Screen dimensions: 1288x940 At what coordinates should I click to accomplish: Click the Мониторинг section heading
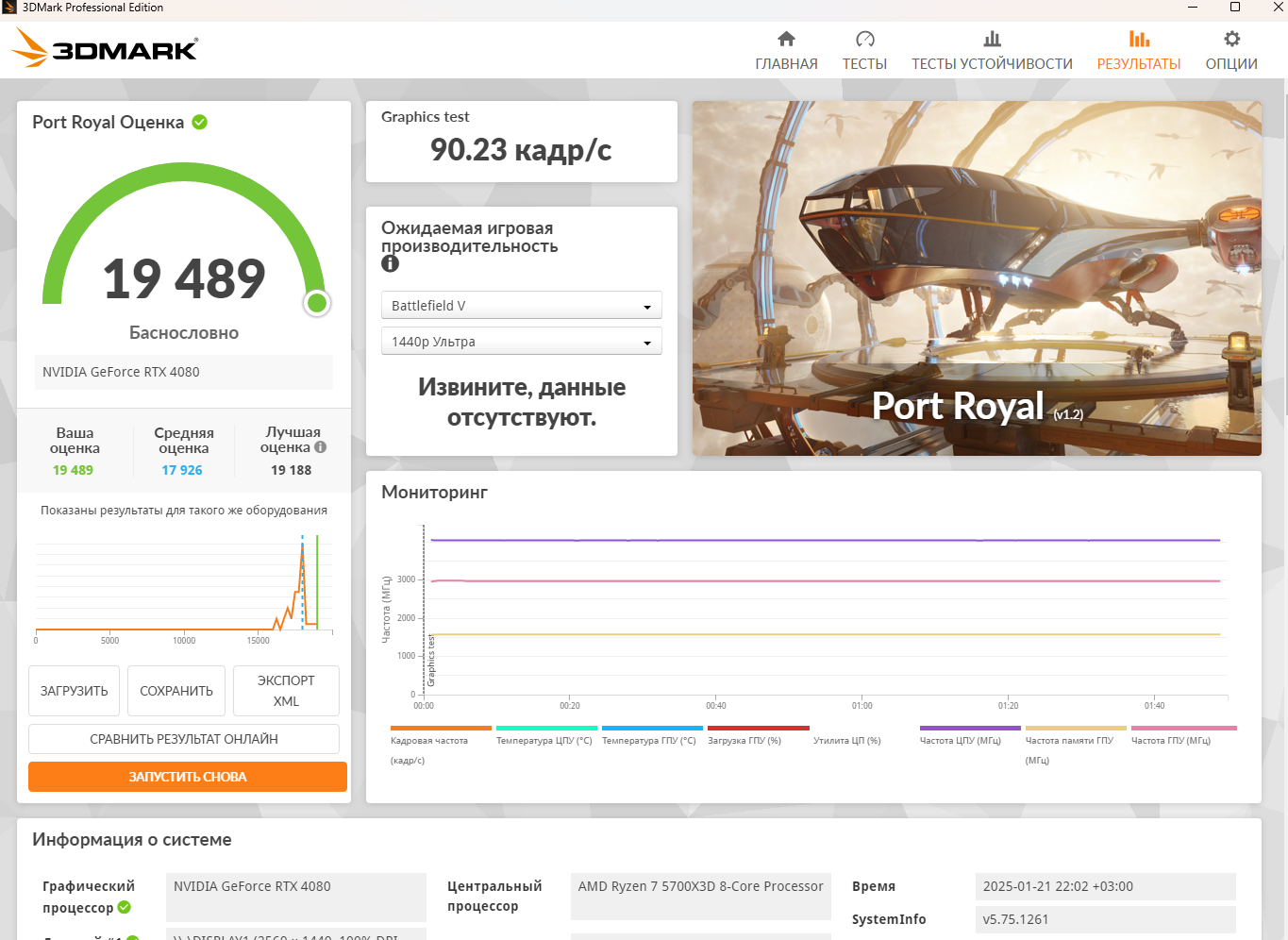pos(435,493)
